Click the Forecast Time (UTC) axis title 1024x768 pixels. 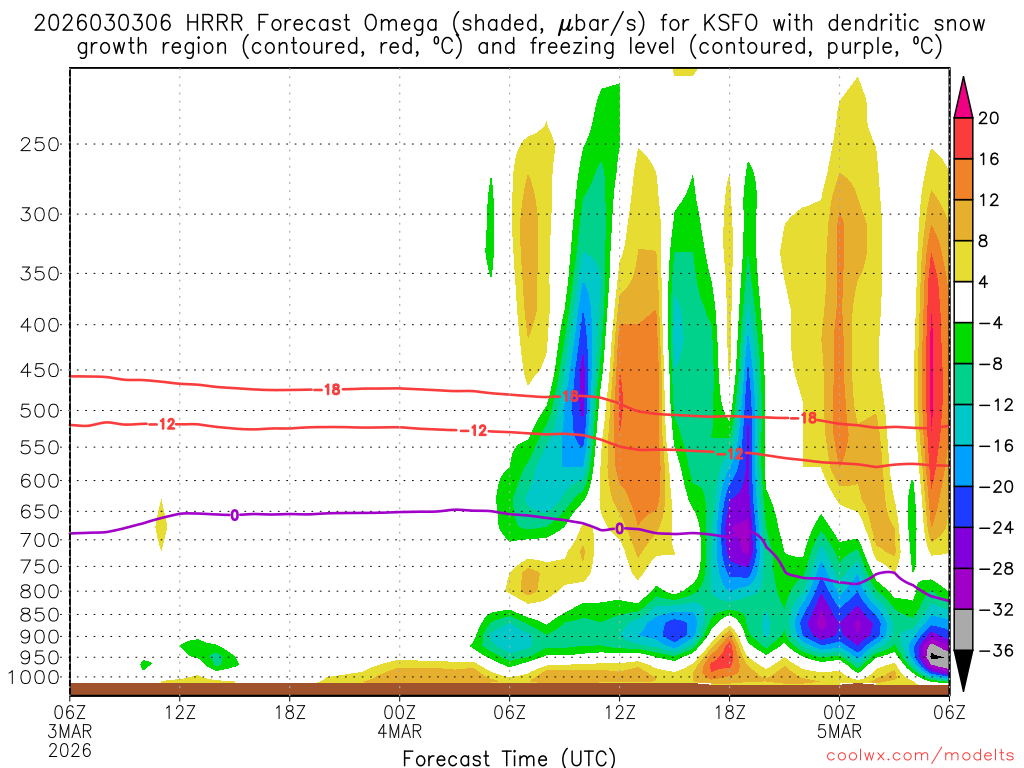[509, 757]
